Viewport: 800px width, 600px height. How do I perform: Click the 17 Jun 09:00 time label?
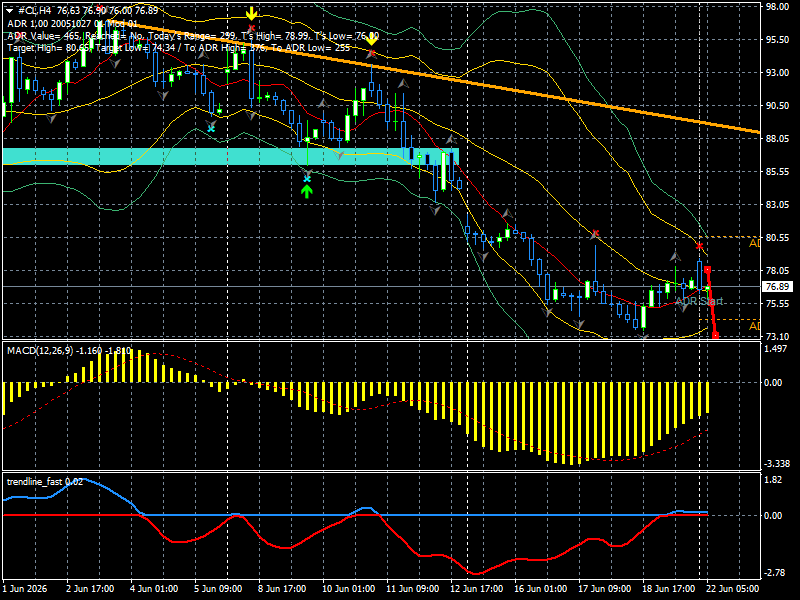604,589
